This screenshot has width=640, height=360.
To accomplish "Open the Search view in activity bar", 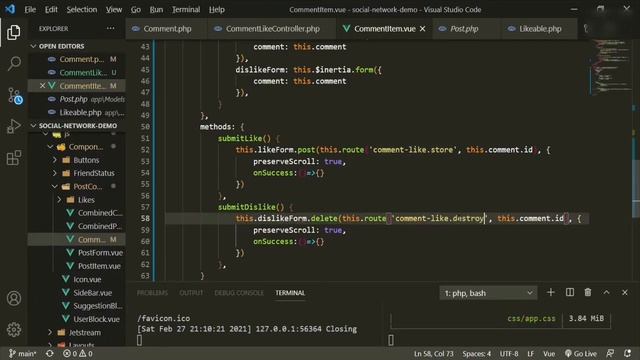I will click(14, 63).
